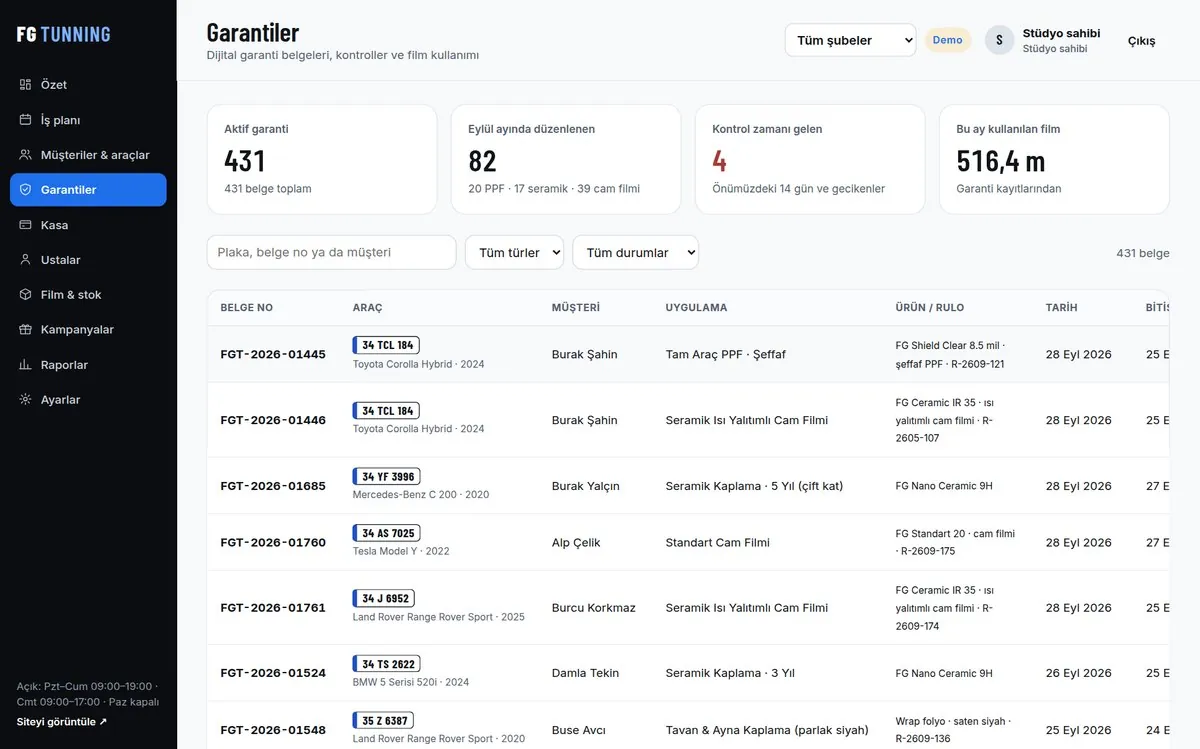Click the Kasa wallet icon
Image resolution: width=1200 pixels, height=749 pixels.
(26, 225)
